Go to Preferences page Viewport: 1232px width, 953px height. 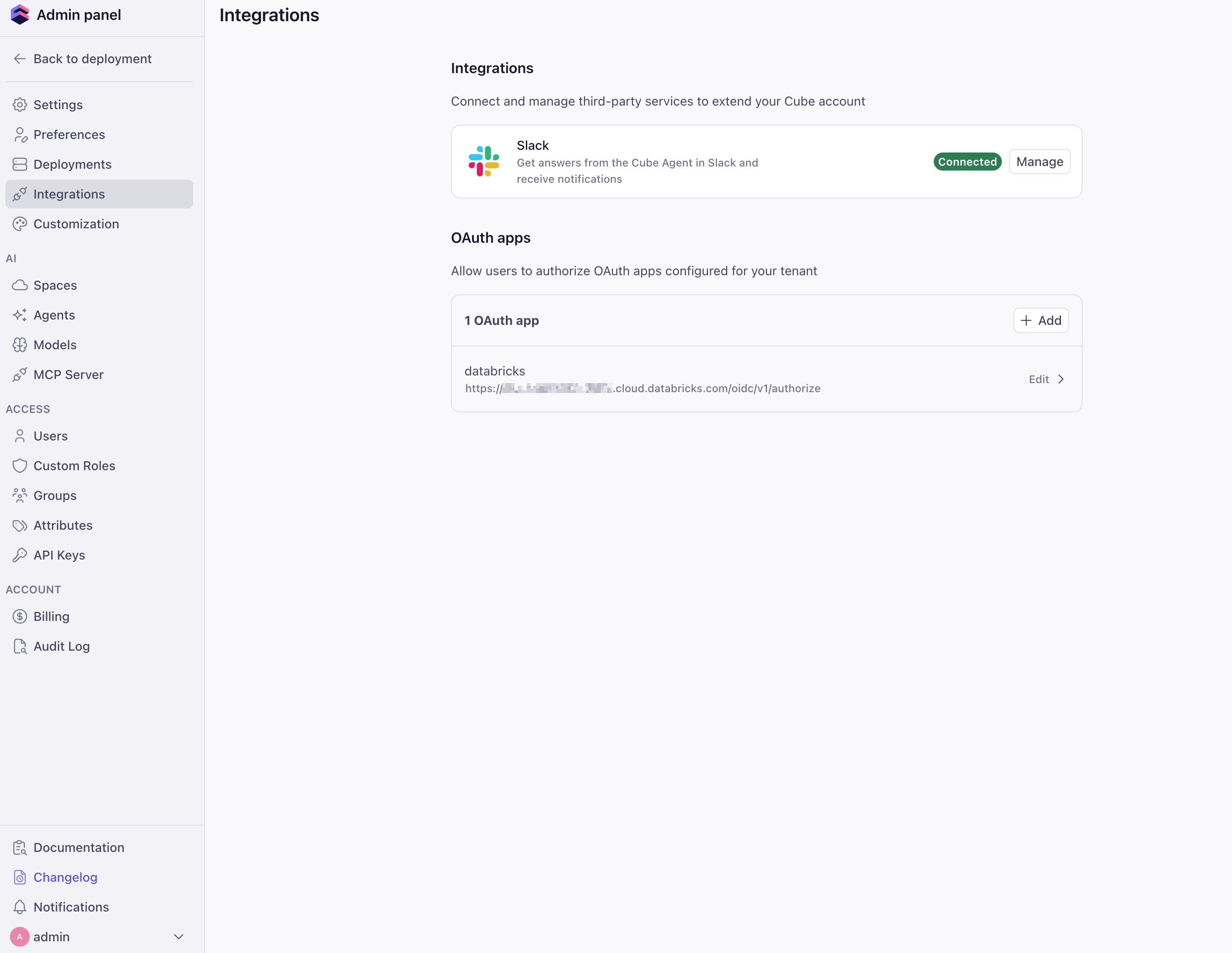(99, 135)
